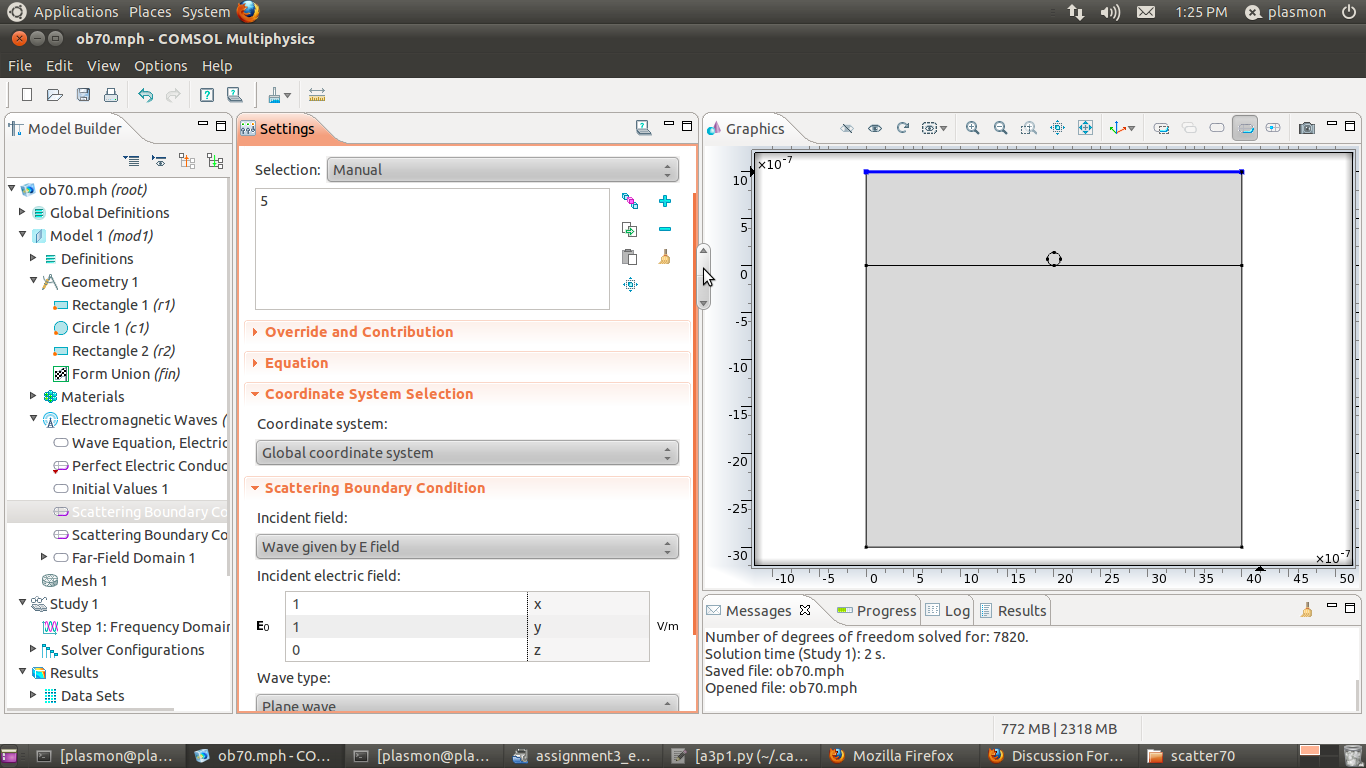
Task: Toggle the Show Selected Only eye icon
Action: 875,128
